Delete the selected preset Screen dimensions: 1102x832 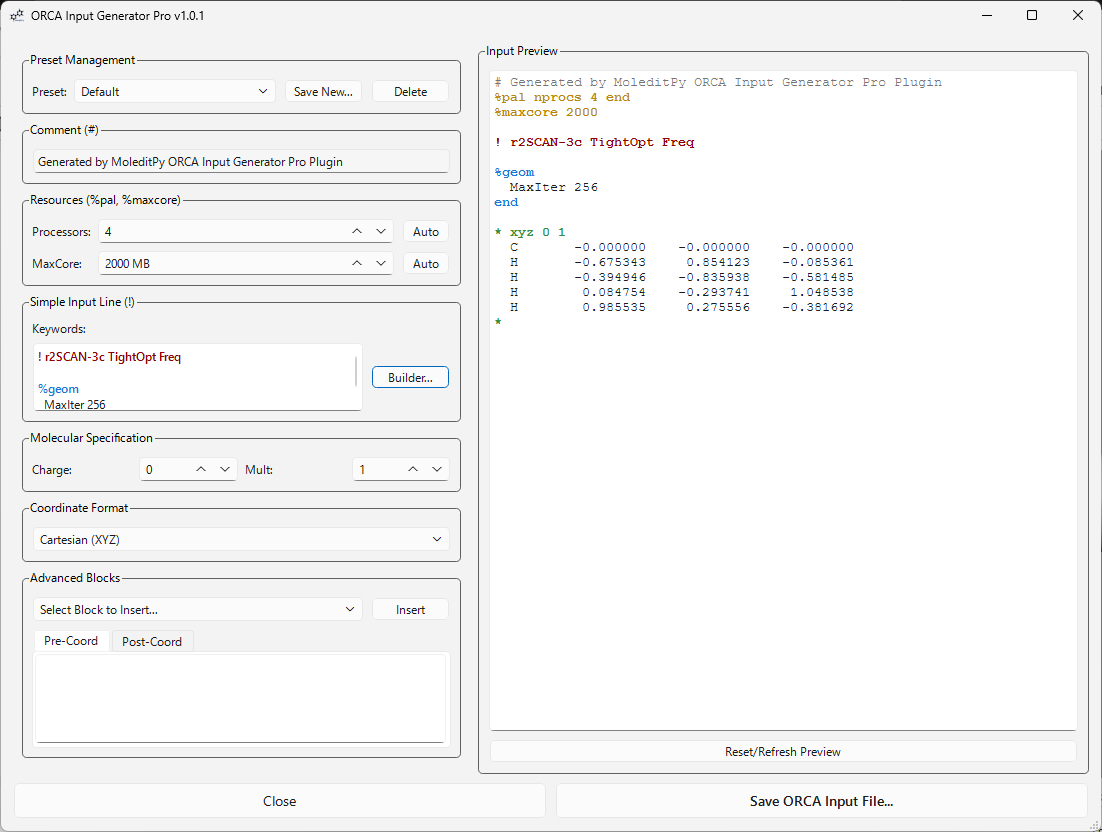click(x=410, y=91)
